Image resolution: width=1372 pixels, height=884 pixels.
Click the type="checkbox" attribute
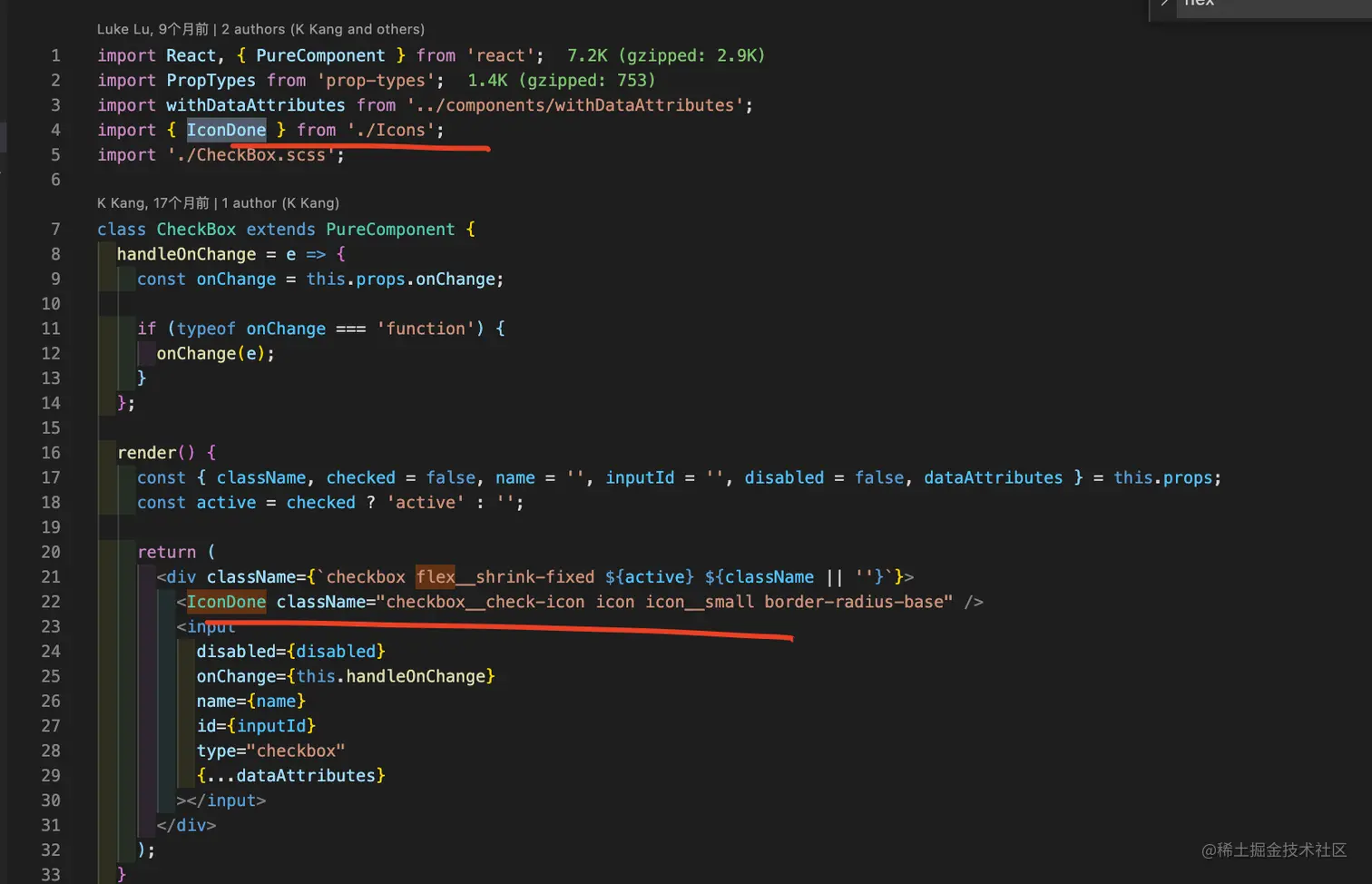(271, 751)
